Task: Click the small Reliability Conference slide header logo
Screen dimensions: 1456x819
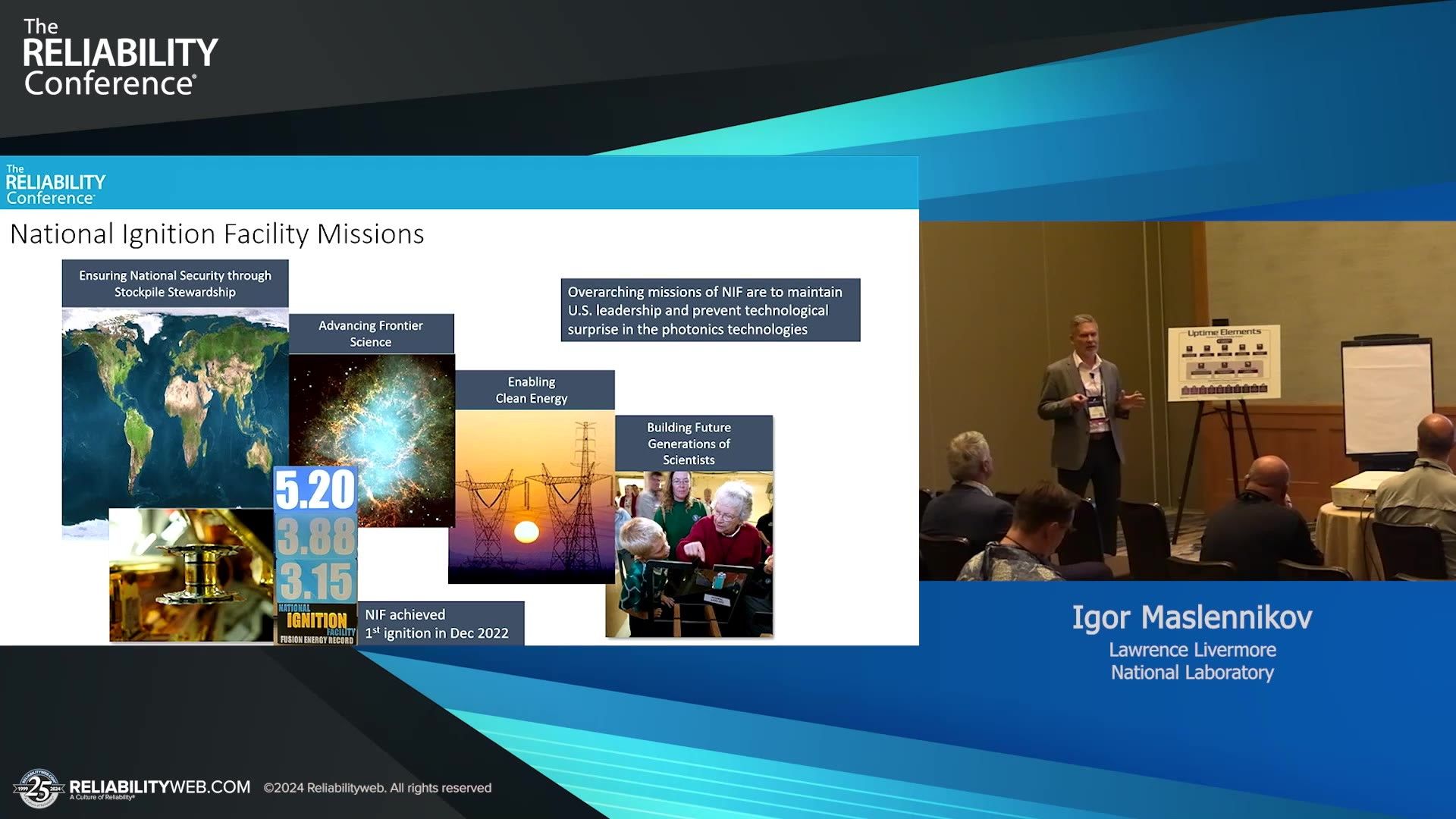Action: coord(55,185)
